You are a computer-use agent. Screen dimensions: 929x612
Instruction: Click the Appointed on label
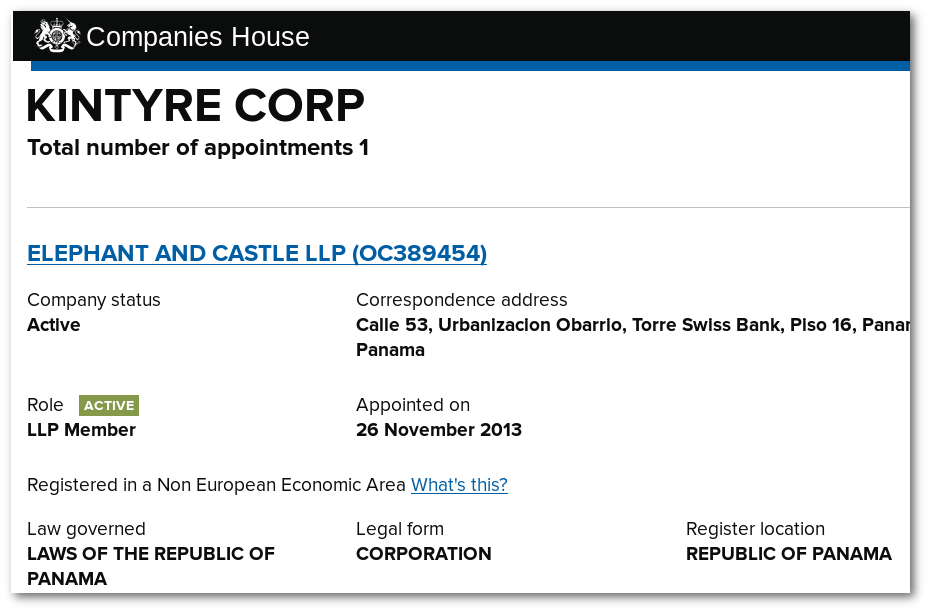tap(413, 405)
